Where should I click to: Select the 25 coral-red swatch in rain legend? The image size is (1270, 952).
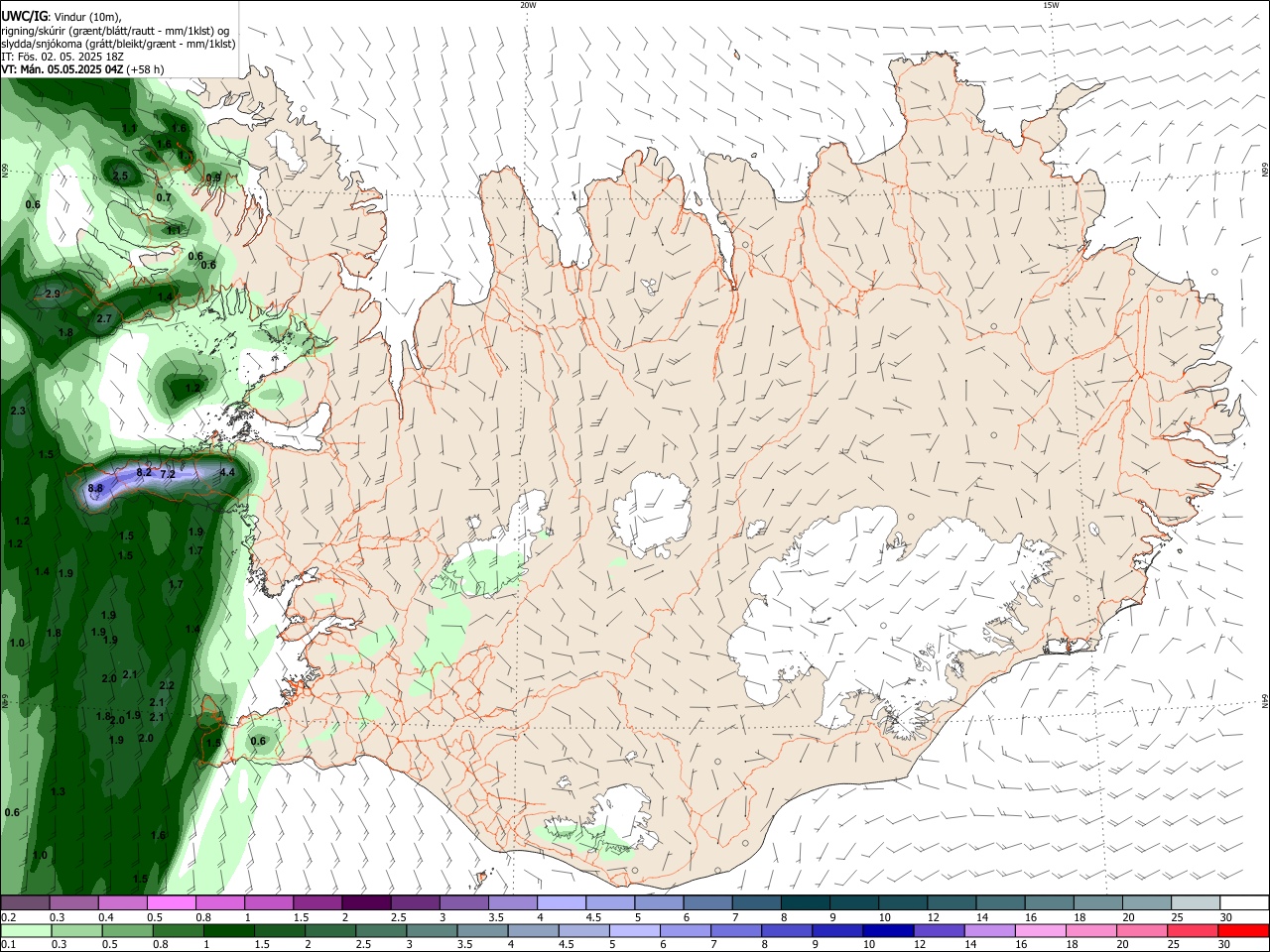(x=1192, y=930)
